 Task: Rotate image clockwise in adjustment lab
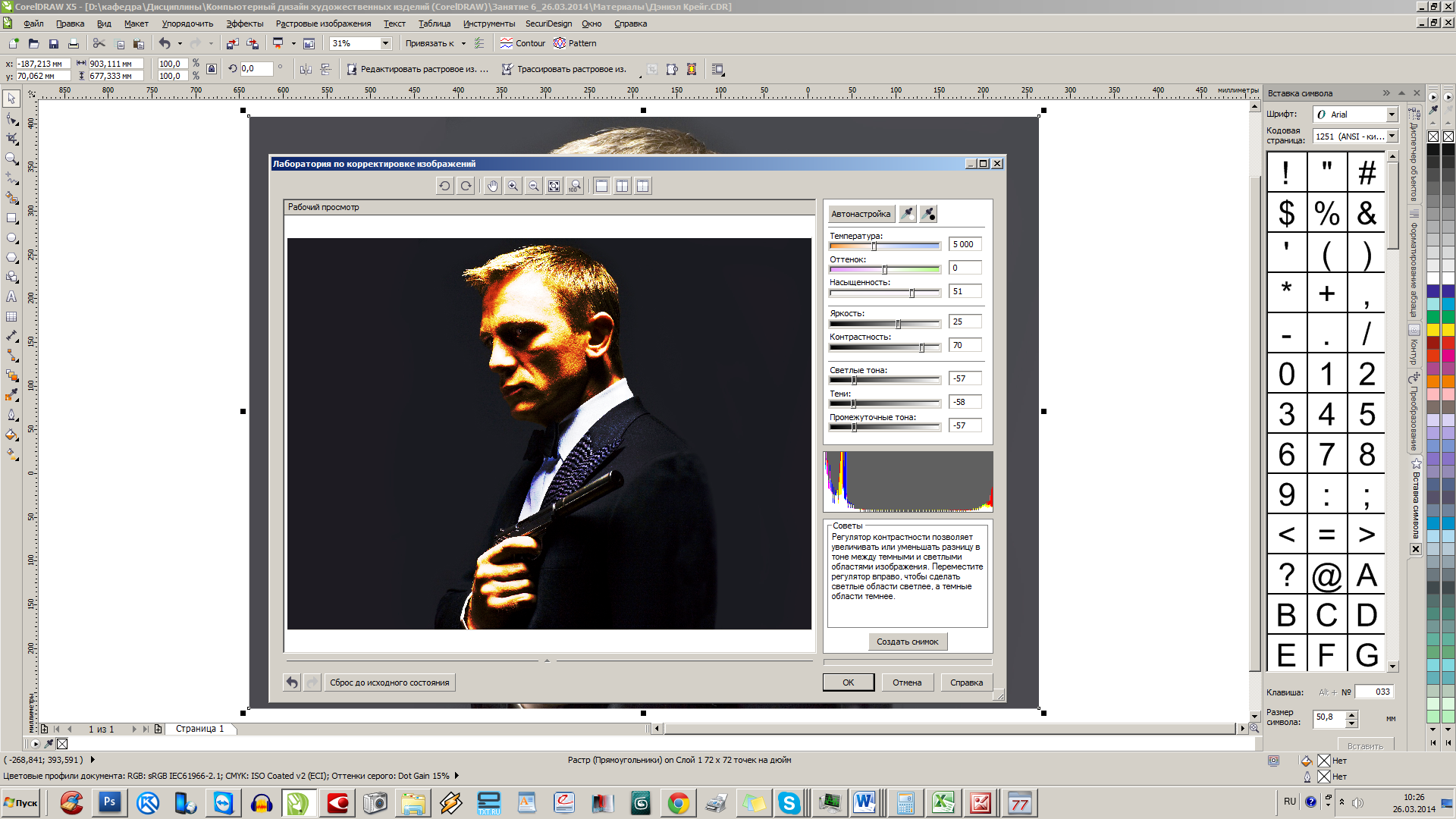pyautogui.click(x=466, y=186)
